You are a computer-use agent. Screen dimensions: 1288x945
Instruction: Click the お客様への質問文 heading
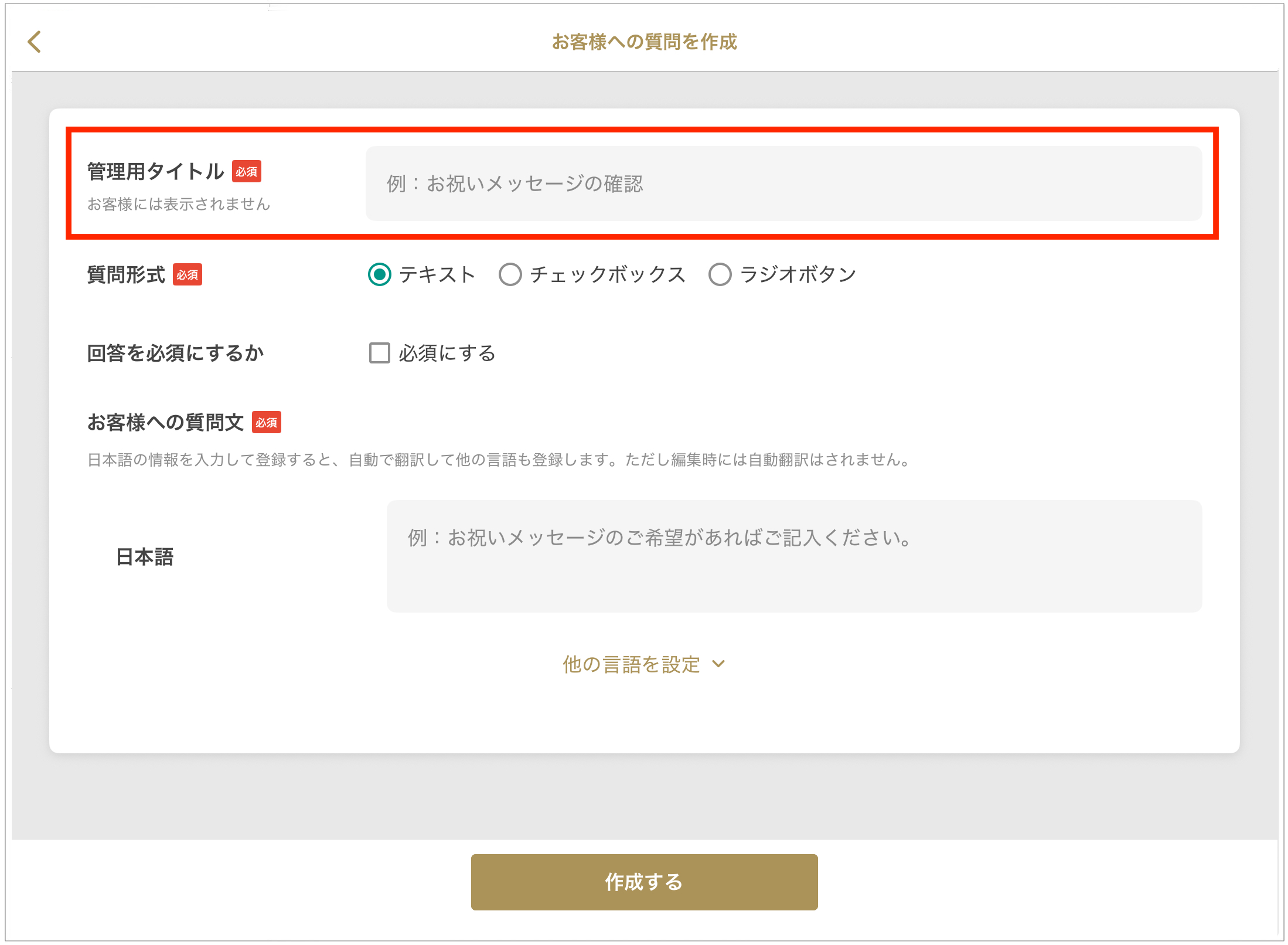(165, 423)
